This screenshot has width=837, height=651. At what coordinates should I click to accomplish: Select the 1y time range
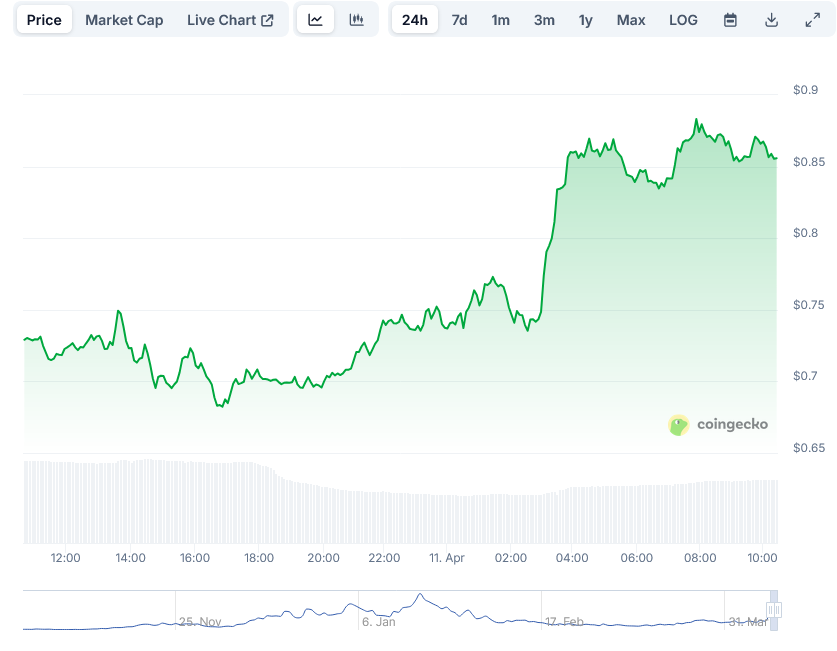click(x=585, y=19)
